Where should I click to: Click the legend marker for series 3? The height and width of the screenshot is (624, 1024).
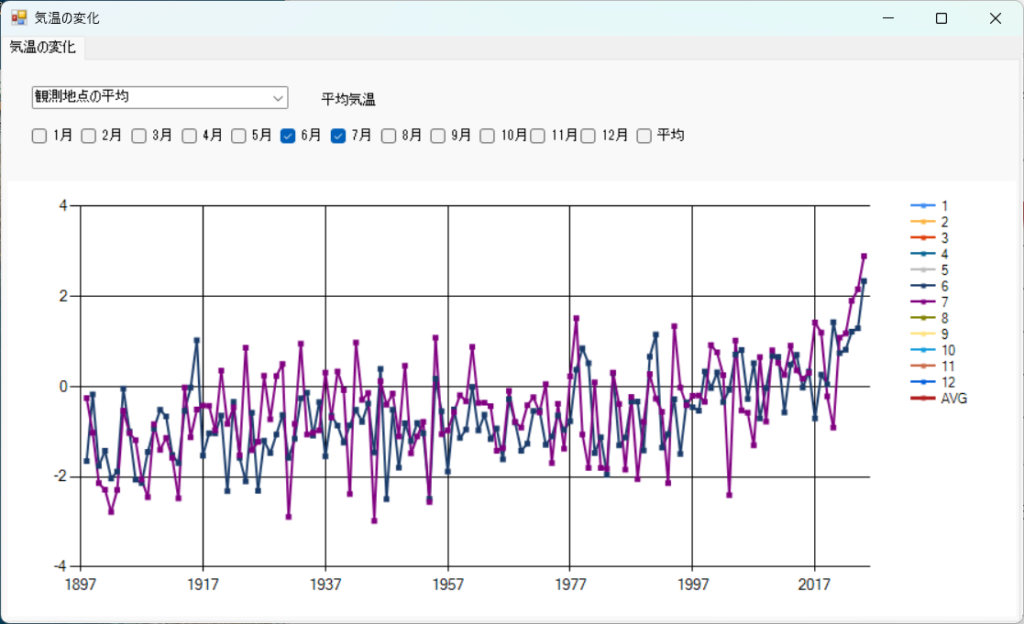coord(921,238)
